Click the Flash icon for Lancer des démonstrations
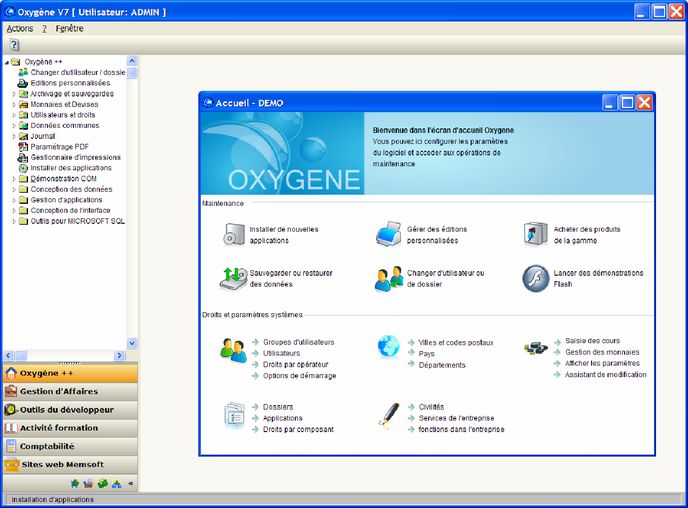 tap(535, 278)
